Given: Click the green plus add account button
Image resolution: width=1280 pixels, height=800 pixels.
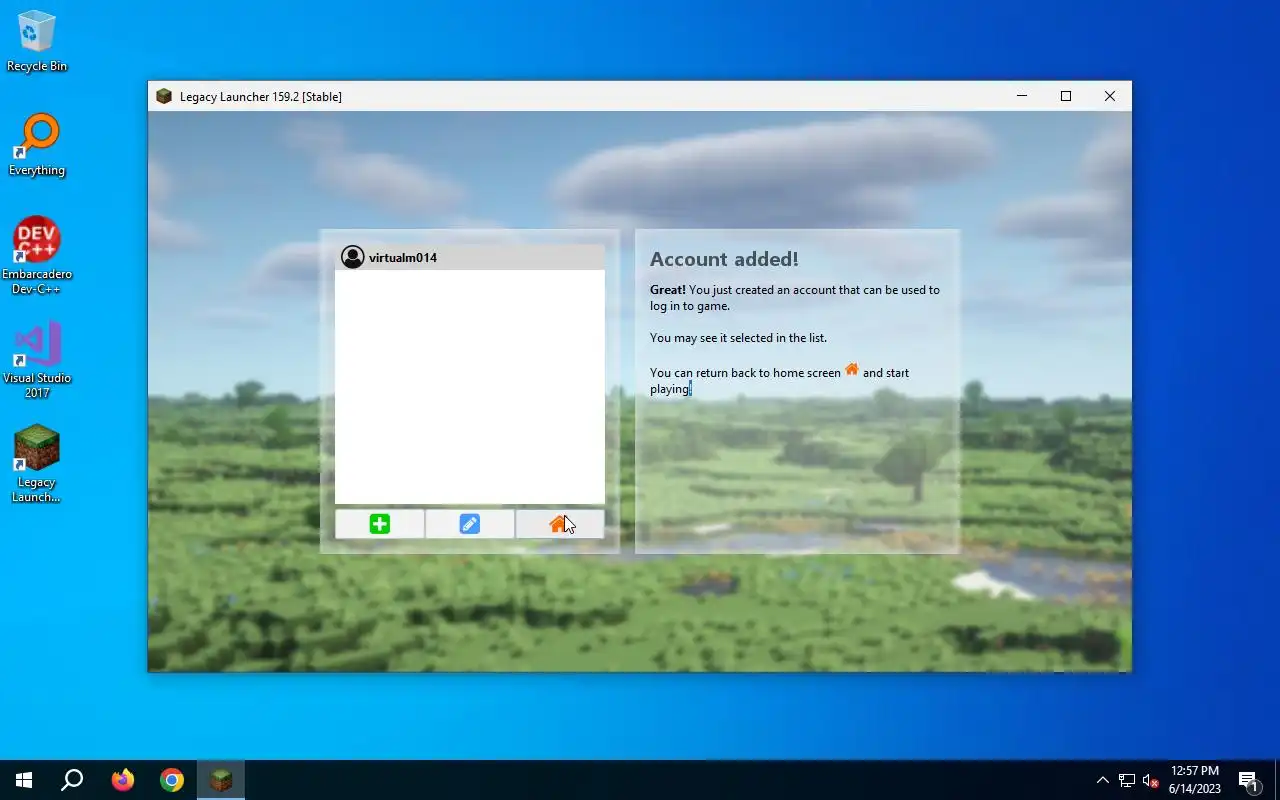Looking at the screenshot, I should [380, 524].
